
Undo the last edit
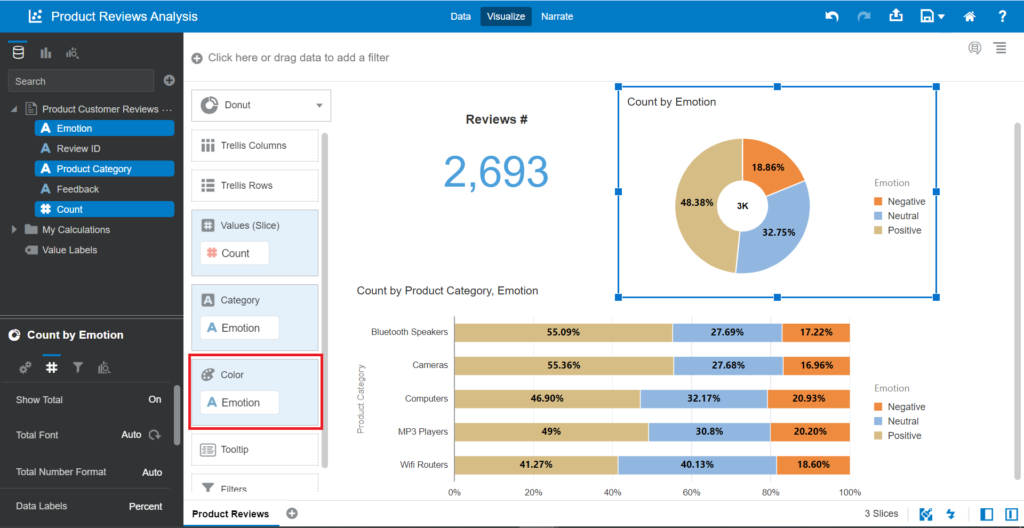tap(831, 16)
